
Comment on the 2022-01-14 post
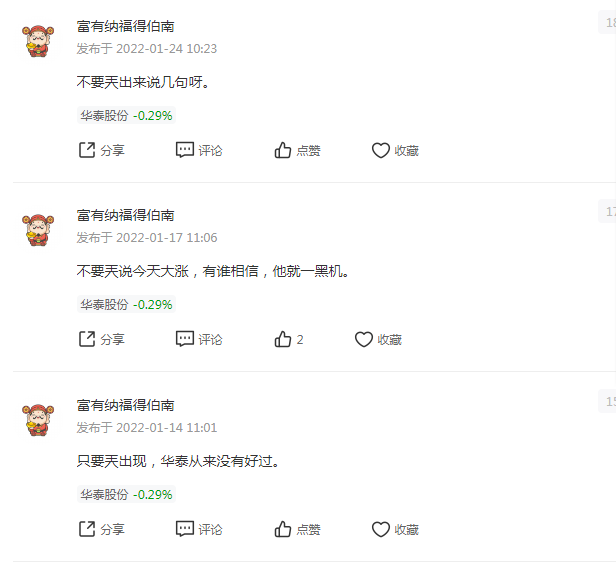pyautogui.click(x=199, y=529)
